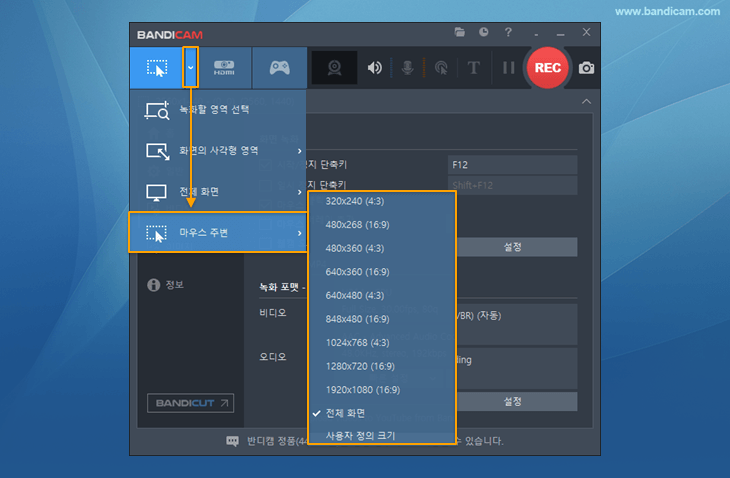This screenshot has height=478, width=730.
Task: Click the monitor icon in 전체 화면 row
Action: tap(156, 193)
